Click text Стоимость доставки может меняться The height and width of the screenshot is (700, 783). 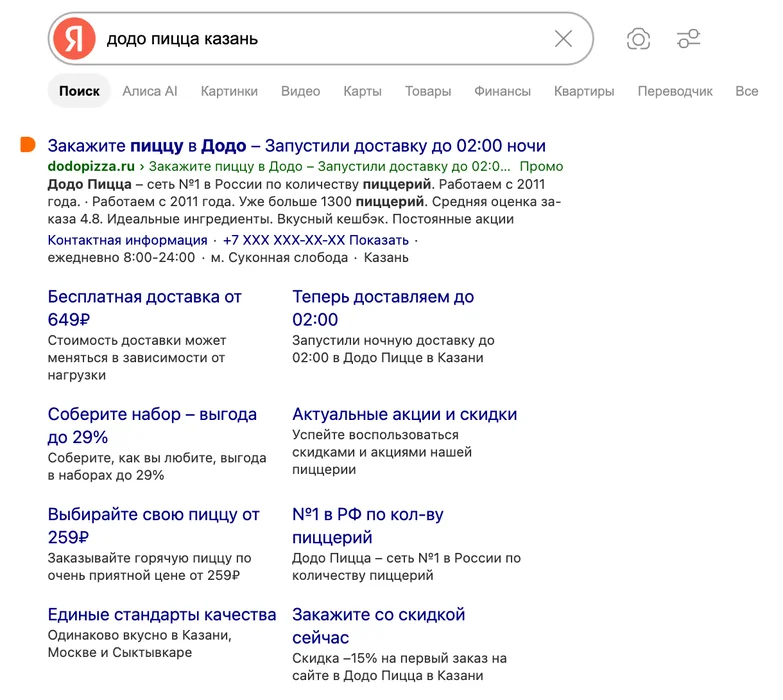[137, 357]
